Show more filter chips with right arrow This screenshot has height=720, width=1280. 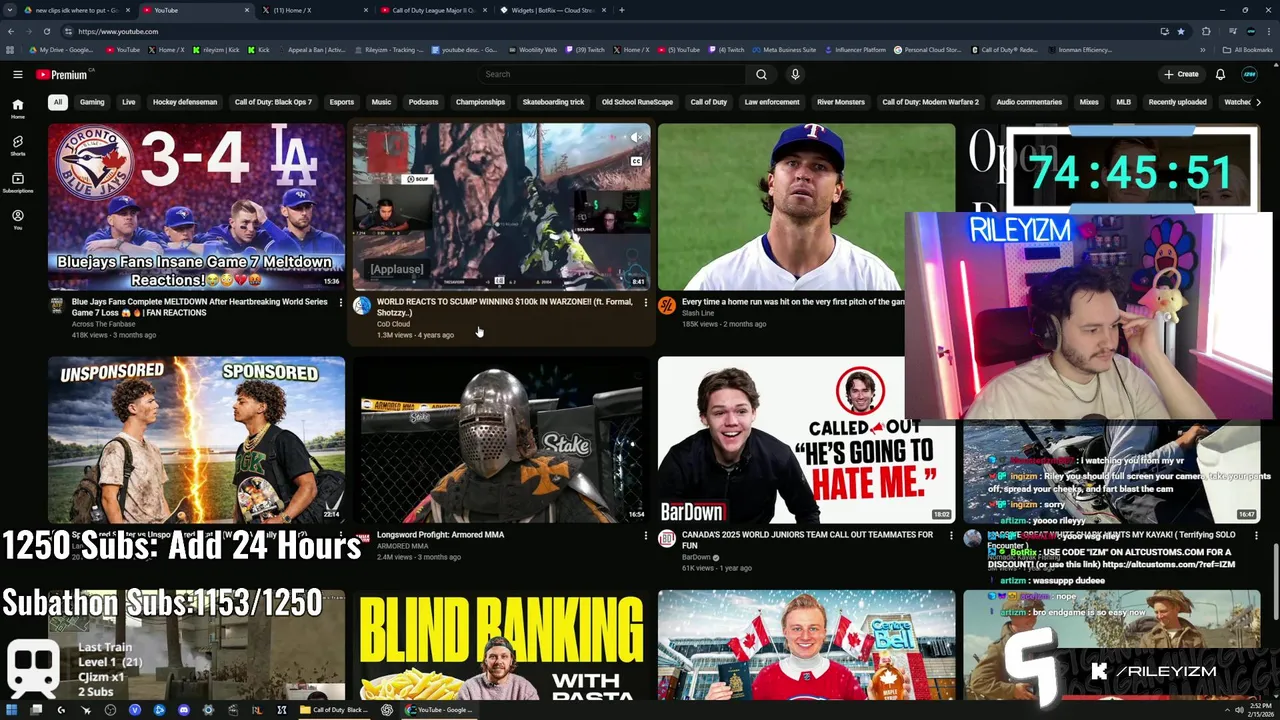click(x=1258, y=102)
